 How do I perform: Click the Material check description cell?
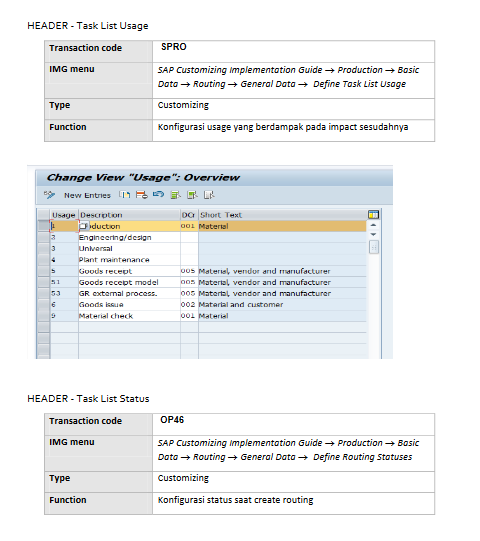click(129, 316)
